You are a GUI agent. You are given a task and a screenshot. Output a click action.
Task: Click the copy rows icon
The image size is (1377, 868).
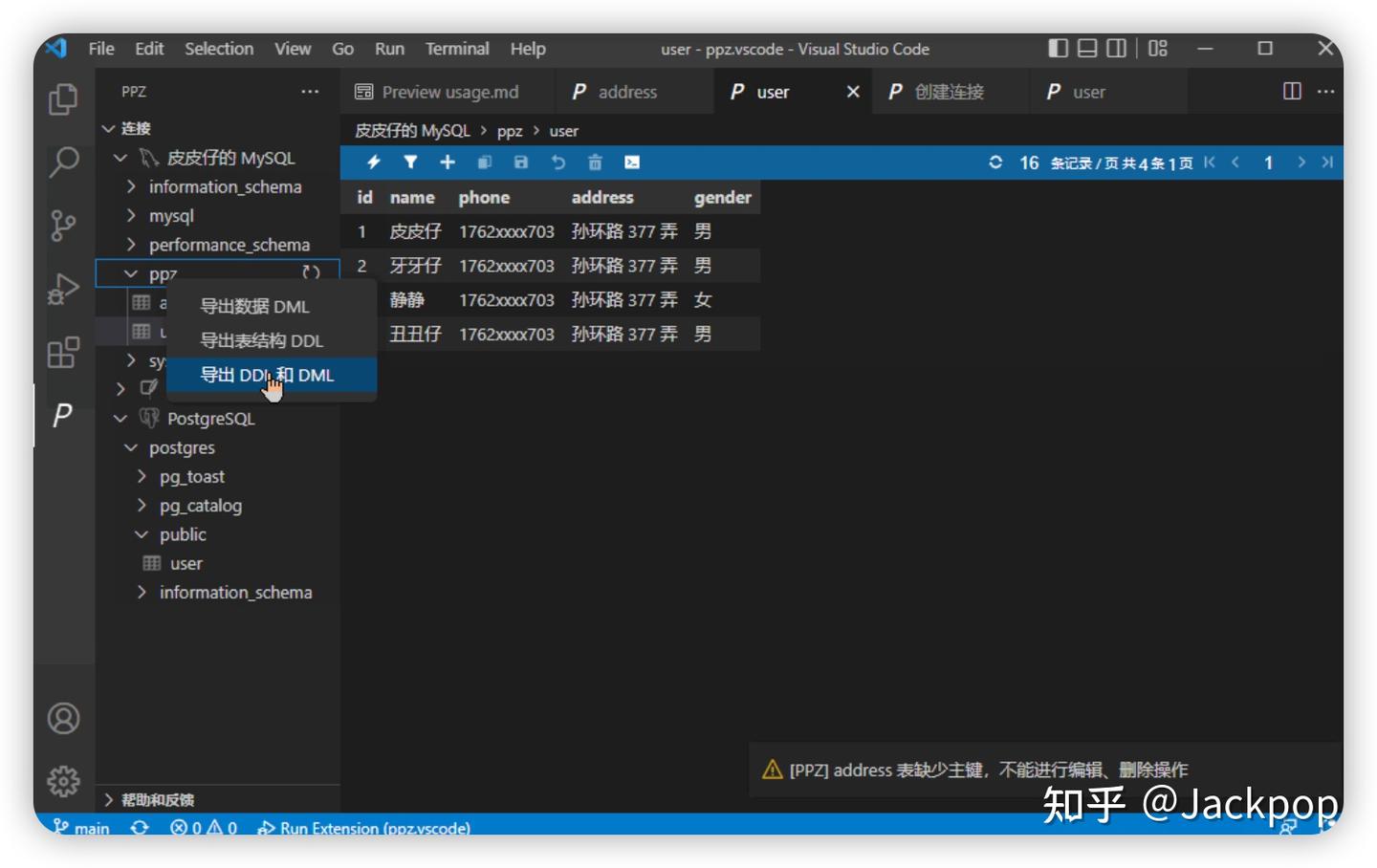click(484, 163)
